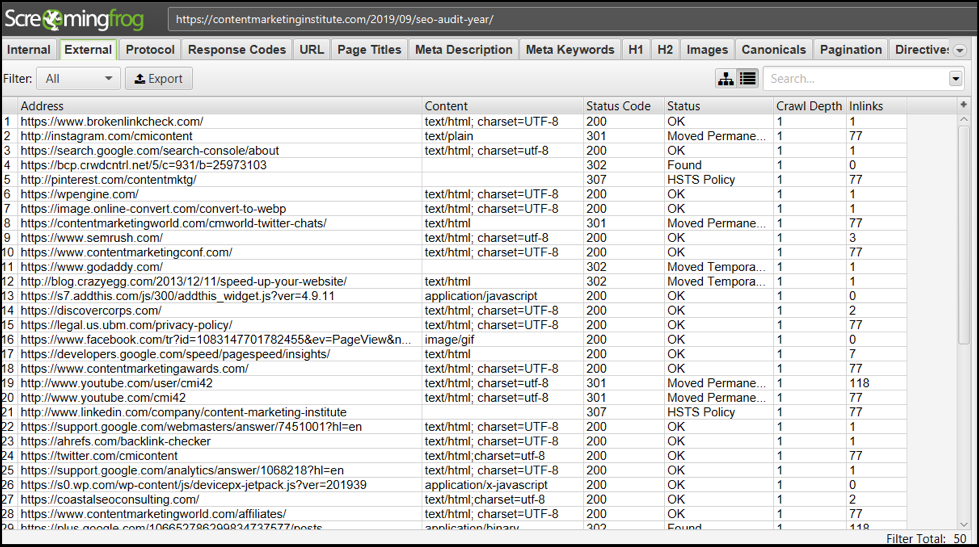Viewport: 979px width, 547px height.
Task: Expand the search box options dropdown
Action: coord(955,79)
